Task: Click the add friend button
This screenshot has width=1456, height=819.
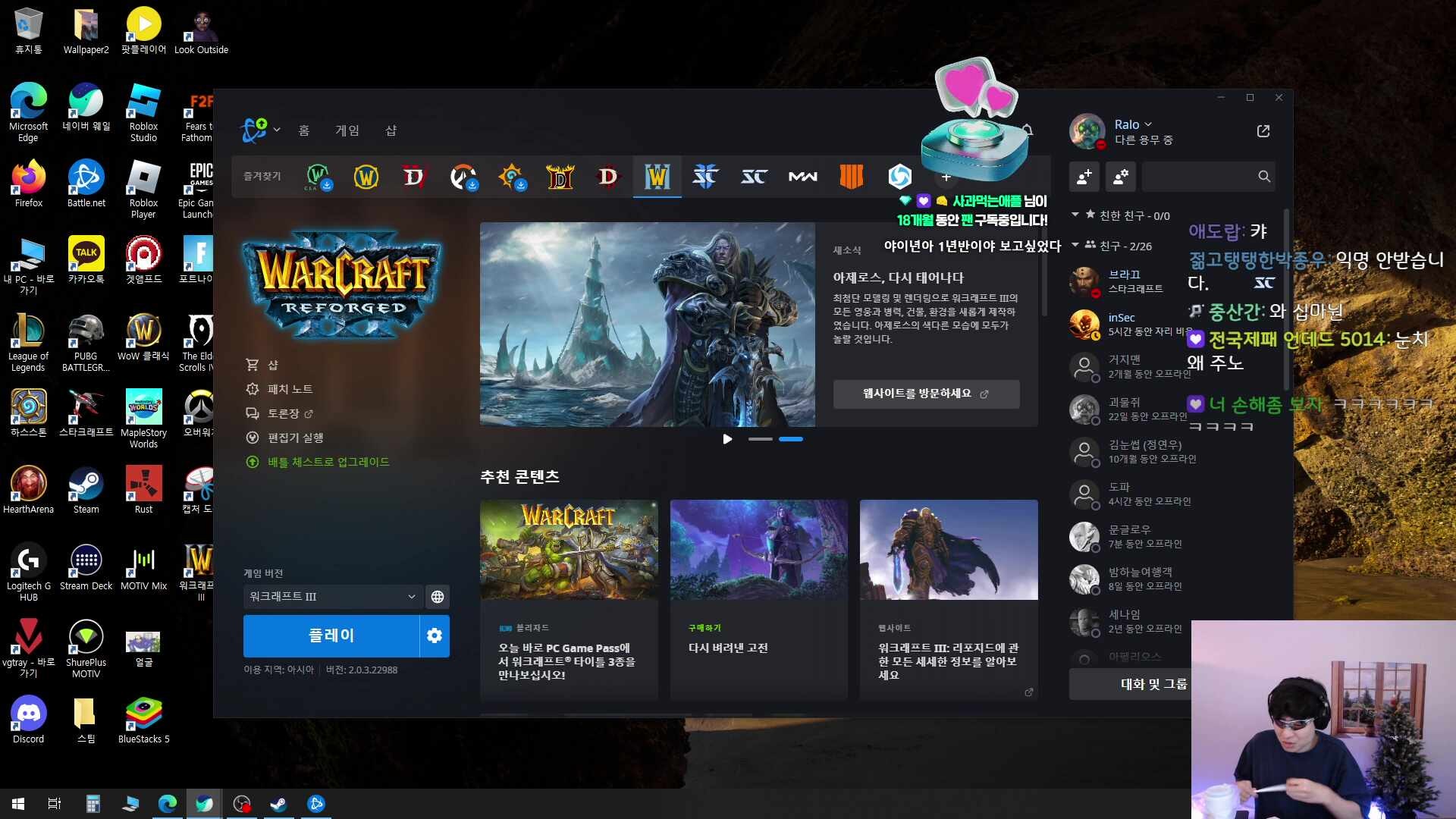Action: click(1084, 177)
